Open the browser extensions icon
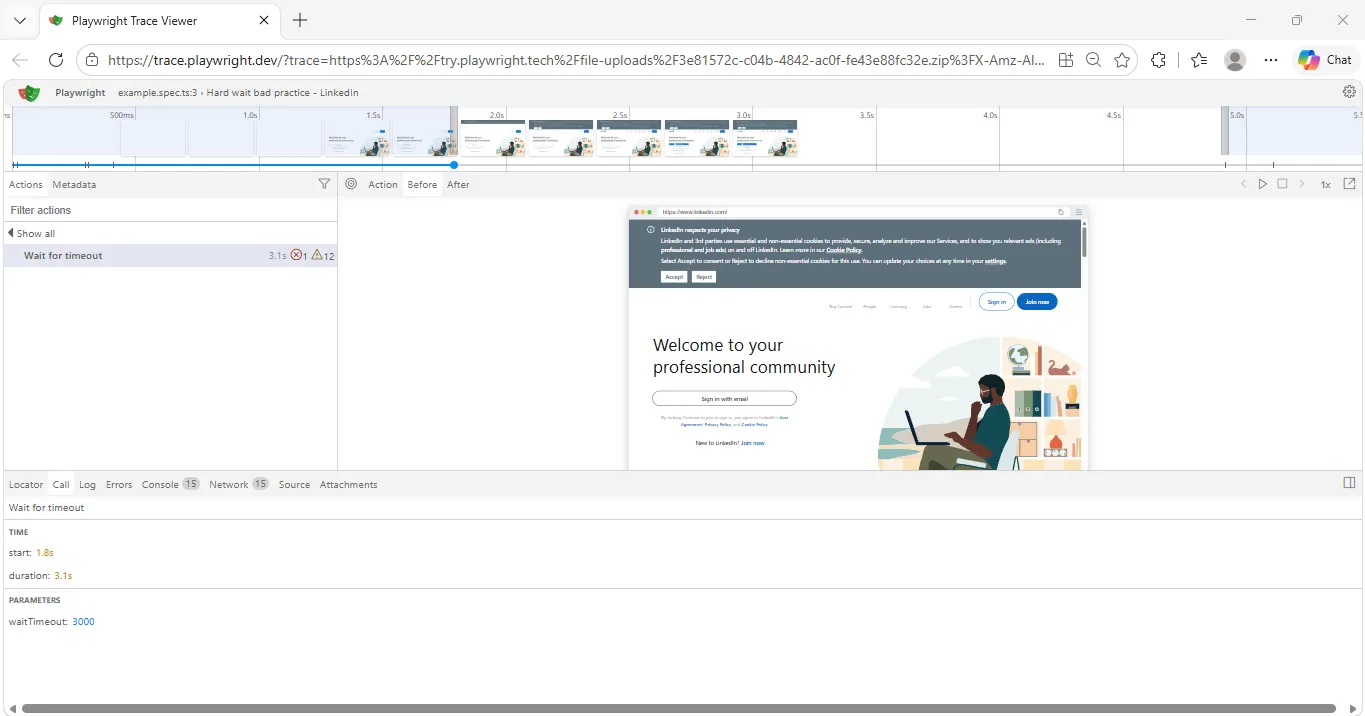Image resolution: width=1365 pixels, height=716 pixels. pyautogui.click(x=1158, y=60)
